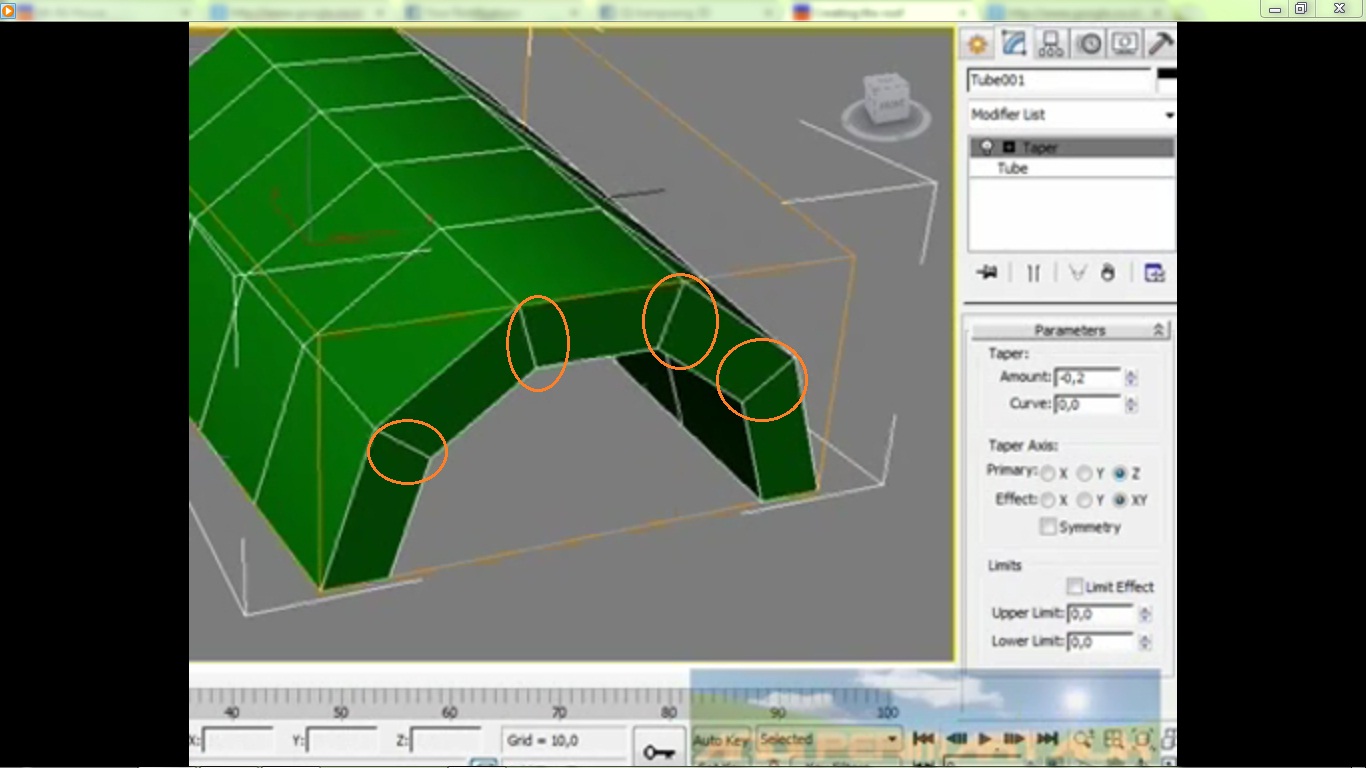1366x768 pixels.
Task: Open the Selected key filter dropdown
Action: [829, 740]
